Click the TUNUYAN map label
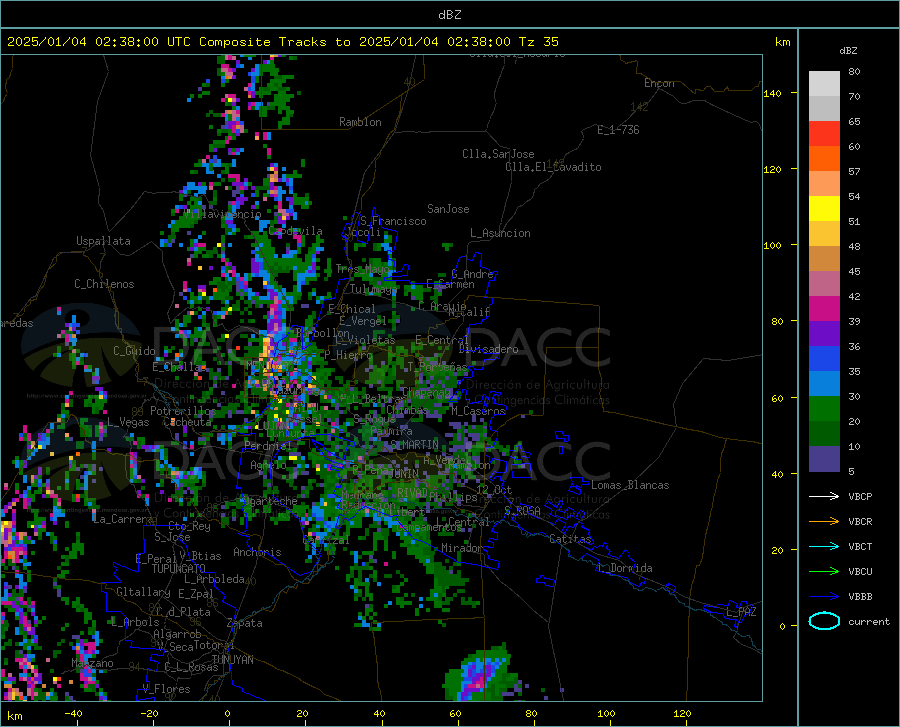 [232, 660]
